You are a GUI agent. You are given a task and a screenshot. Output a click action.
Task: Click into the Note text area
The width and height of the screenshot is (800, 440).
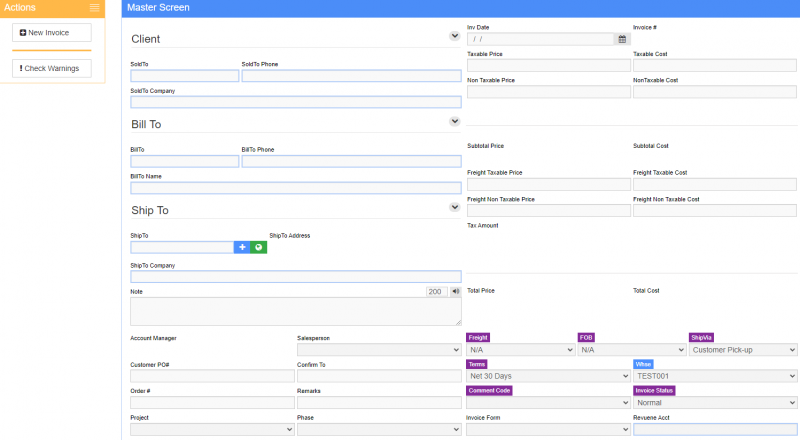[296, 311]
